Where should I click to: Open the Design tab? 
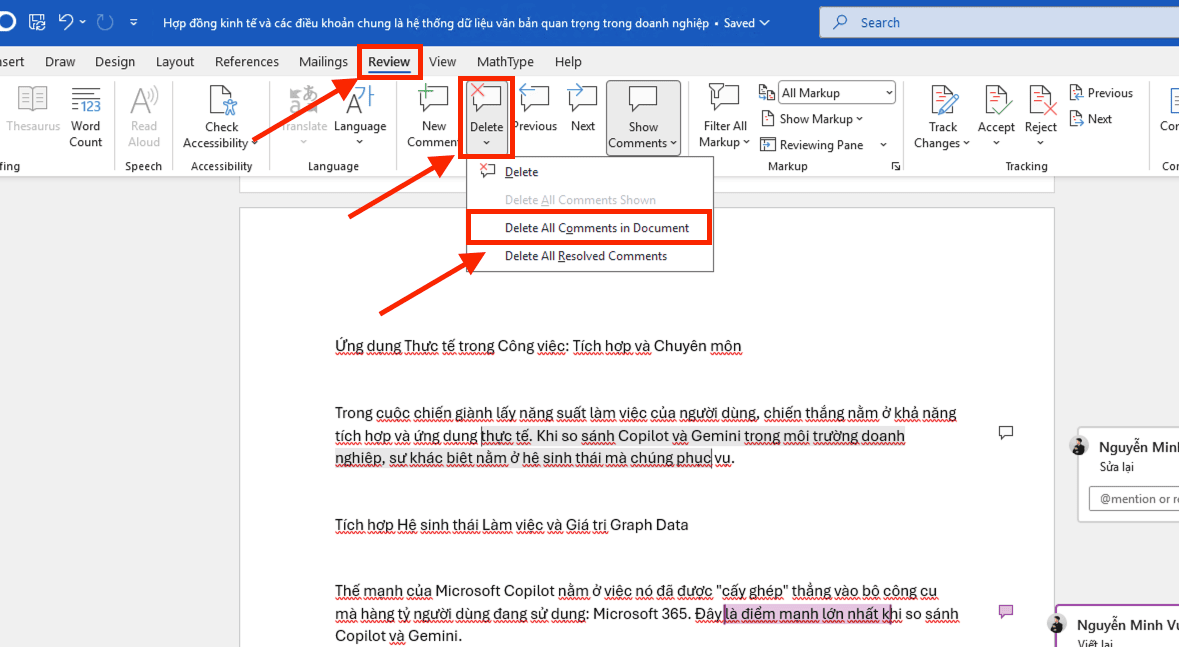tap(115, 62)
